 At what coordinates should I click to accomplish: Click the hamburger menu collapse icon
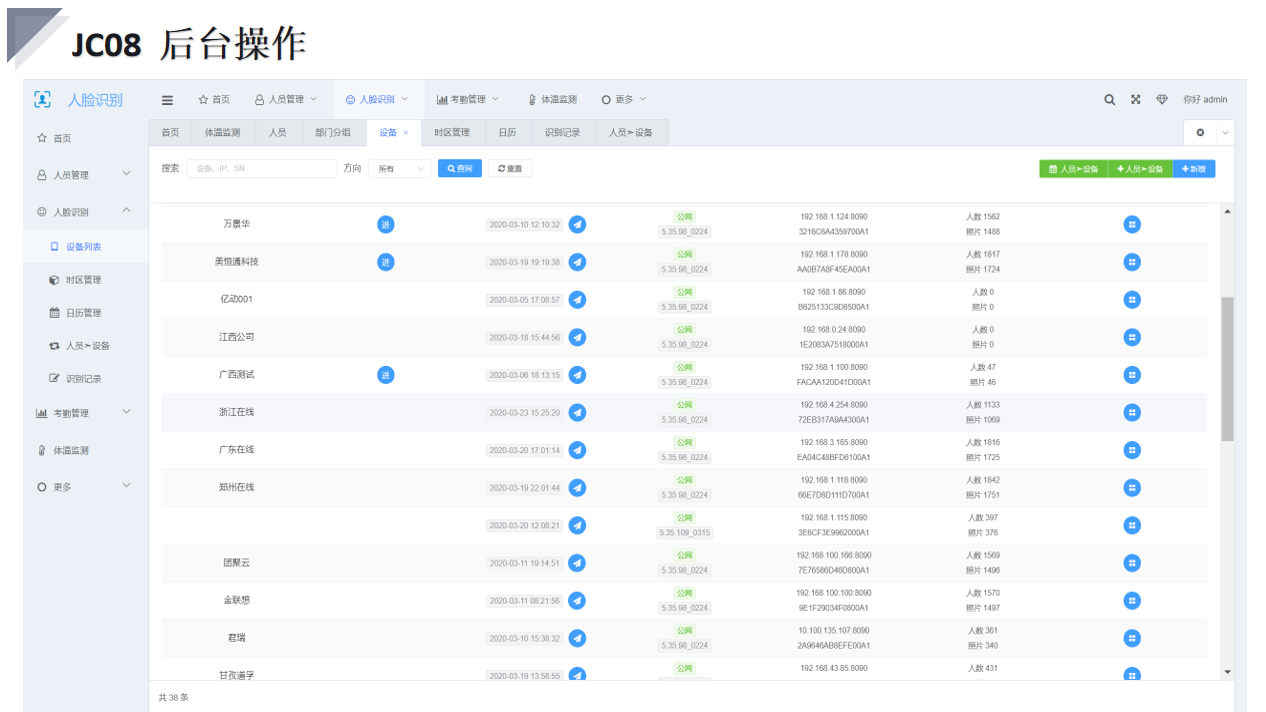(167, 100)
